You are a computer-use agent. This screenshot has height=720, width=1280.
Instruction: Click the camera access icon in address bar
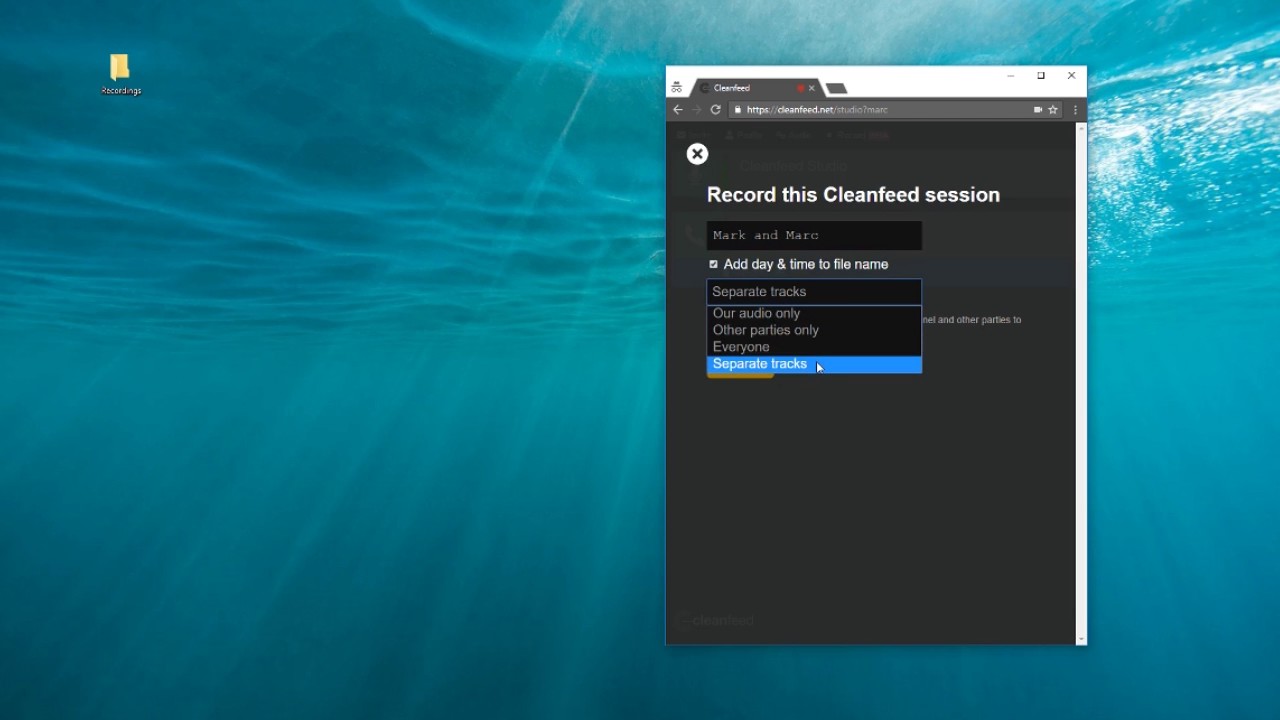[1038, 110]
